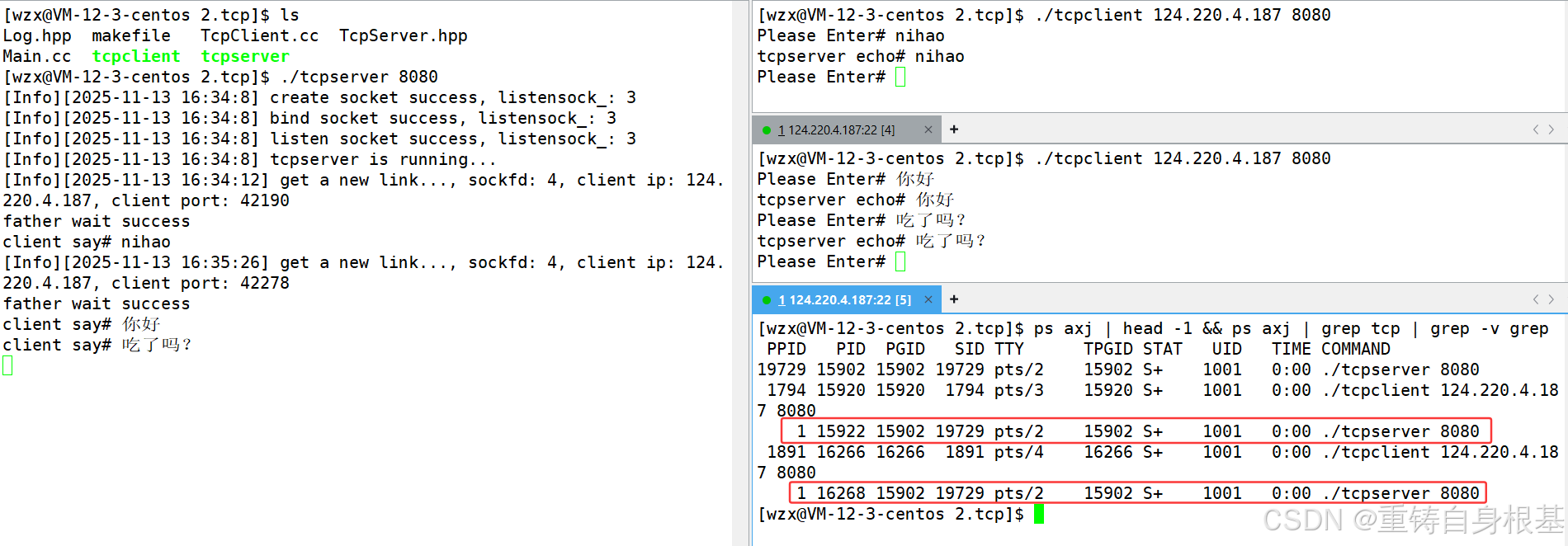Screen dimensions: 1568x546
Task: Close the 124.220.4.187:22 [4] tab
Action: pyautogui.click(x=928, y=129)
